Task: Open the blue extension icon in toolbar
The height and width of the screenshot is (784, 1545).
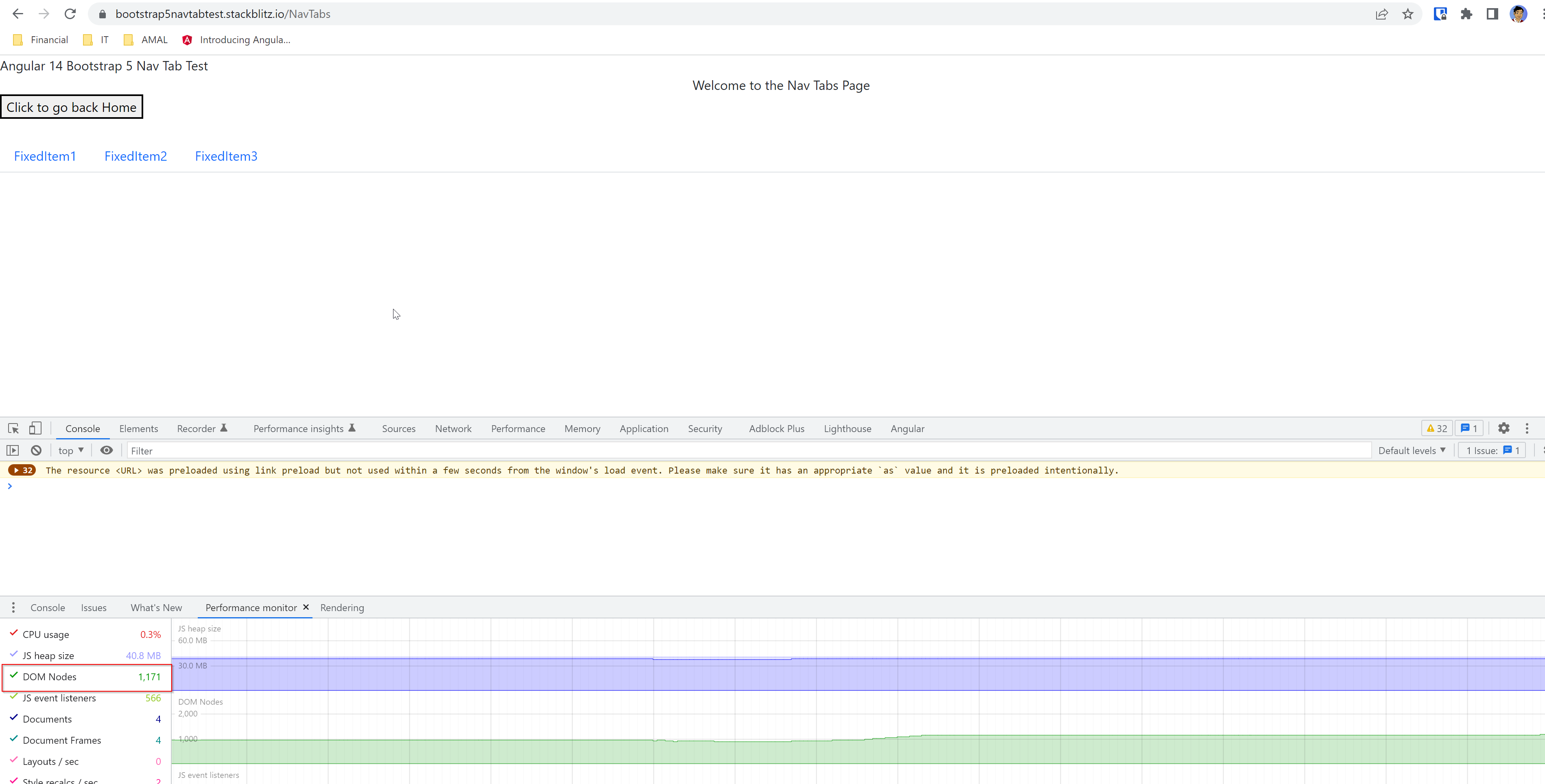Action: (1440, 14)
